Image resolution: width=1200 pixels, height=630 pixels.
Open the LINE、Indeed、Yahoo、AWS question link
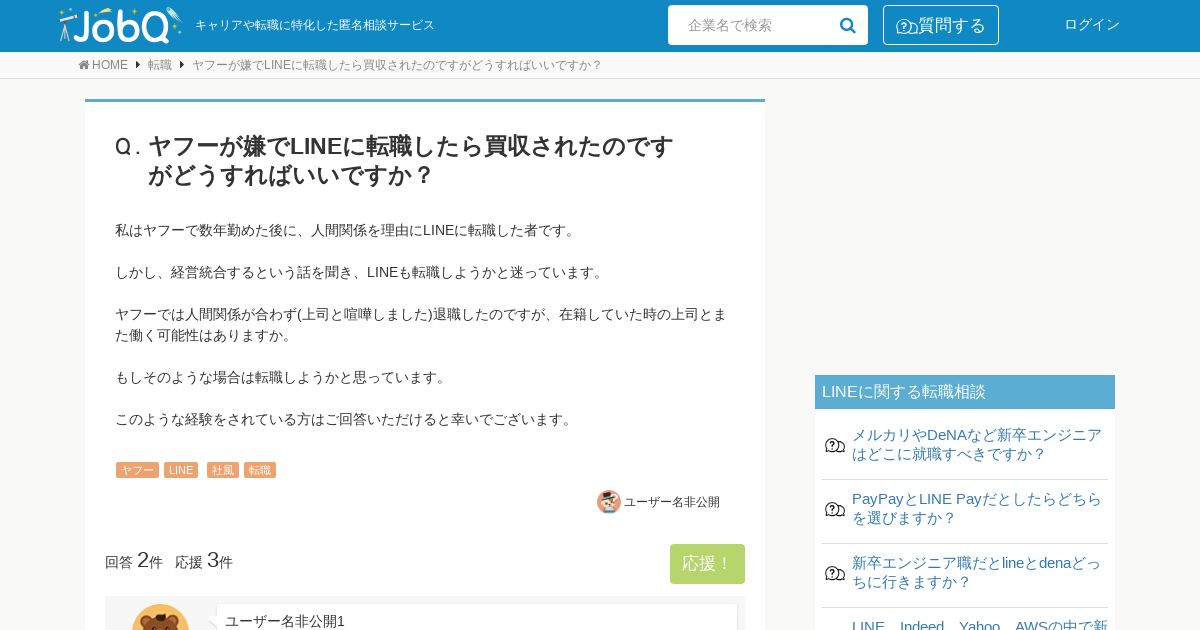(980, 624)
